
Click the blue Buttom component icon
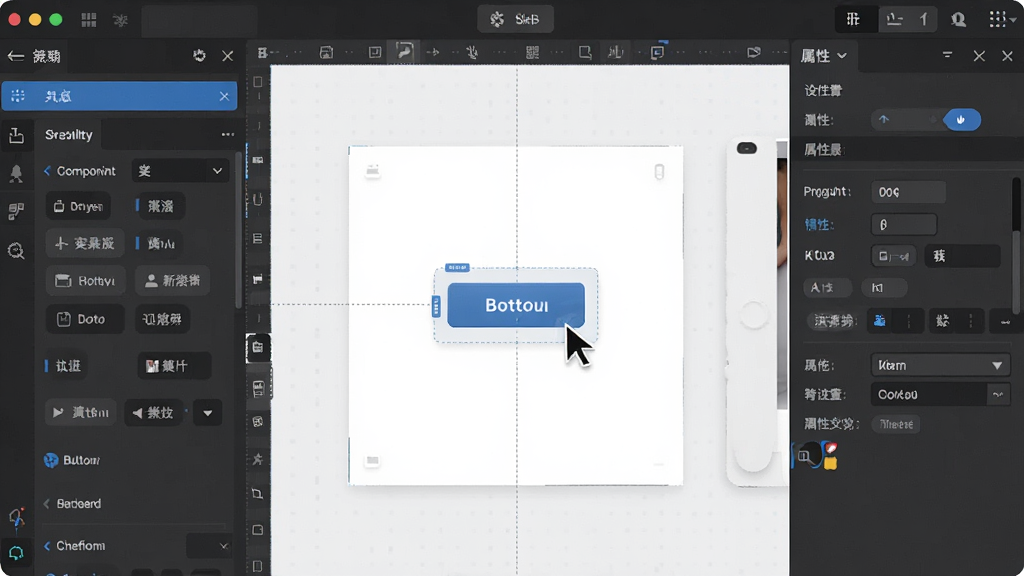pos(51,460)
